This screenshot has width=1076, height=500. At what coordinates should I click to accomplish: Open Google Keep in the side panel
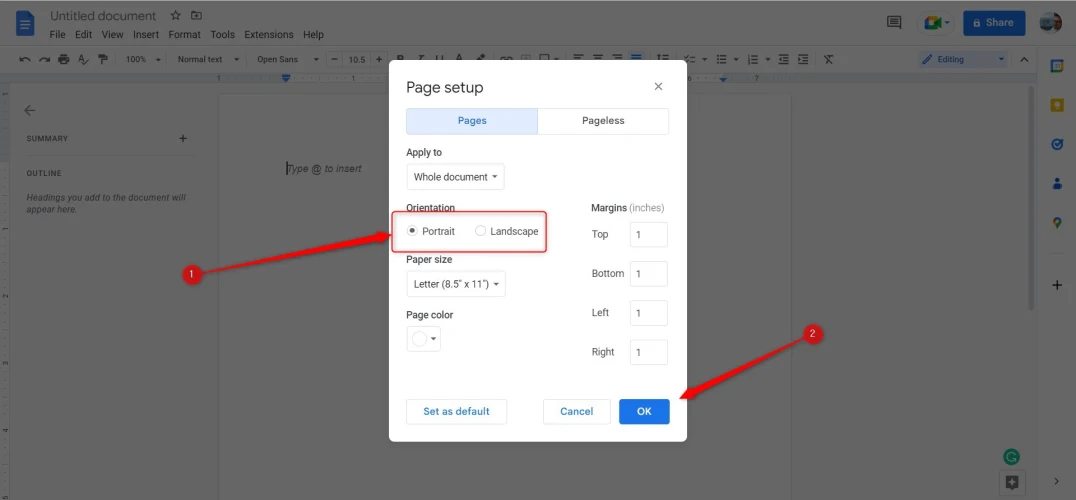coord(1056,105)
